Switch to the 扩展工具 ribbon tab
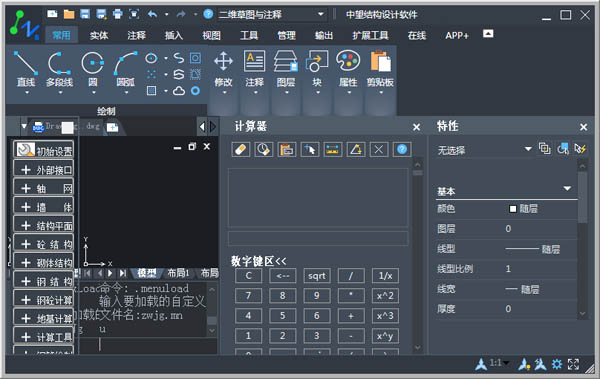 click(x=370, y=36)
